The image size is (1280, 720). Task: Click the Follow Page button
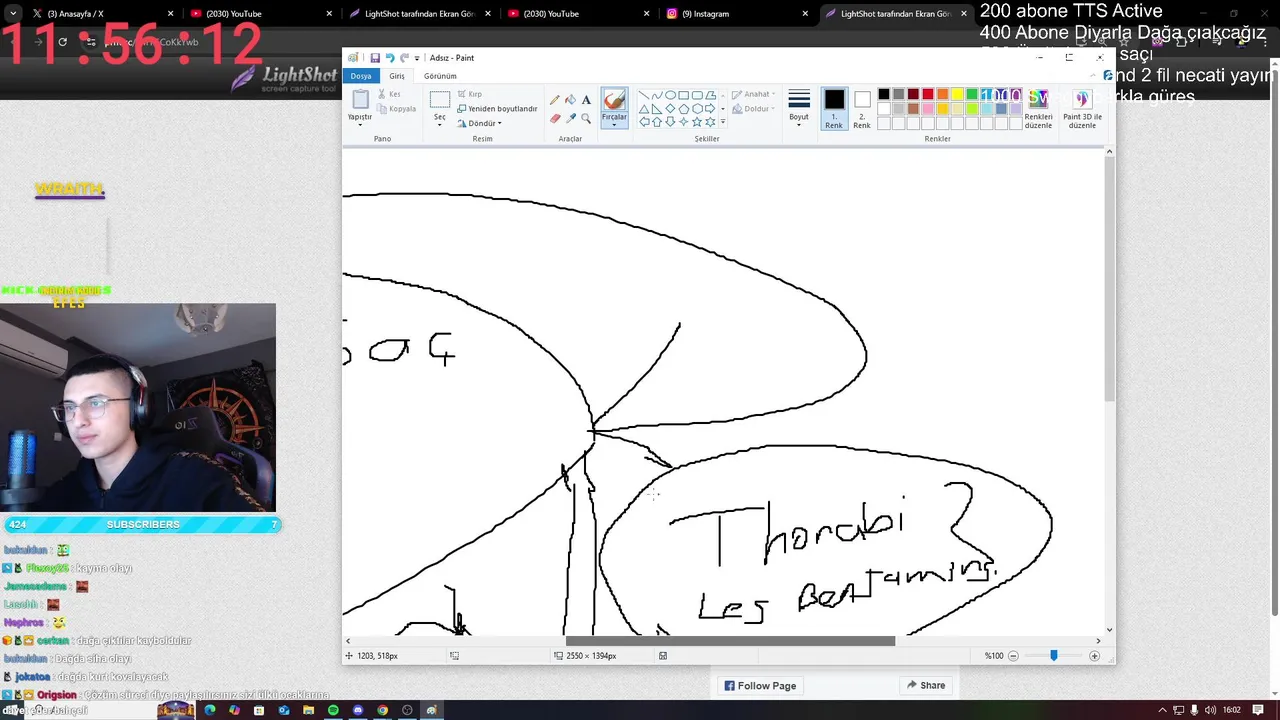(x=760, y=686)
